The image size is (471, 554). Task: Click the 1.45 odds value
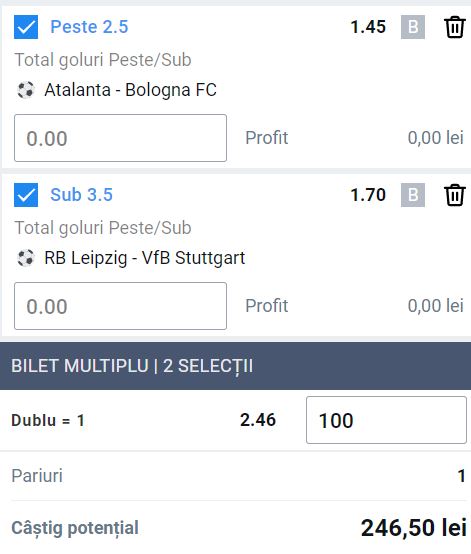pos(368,27)
